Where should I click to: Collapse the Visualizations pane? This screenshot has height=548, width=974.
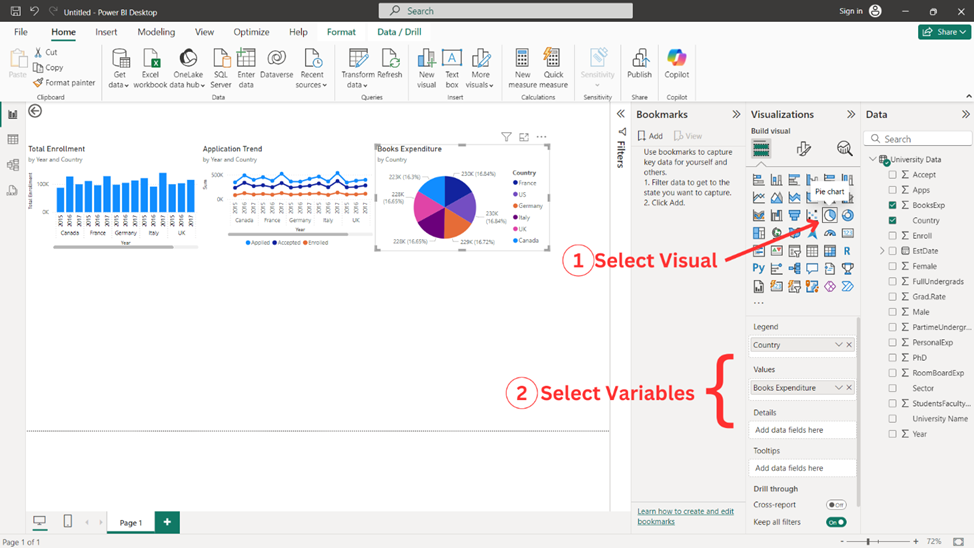pos(851,114)
